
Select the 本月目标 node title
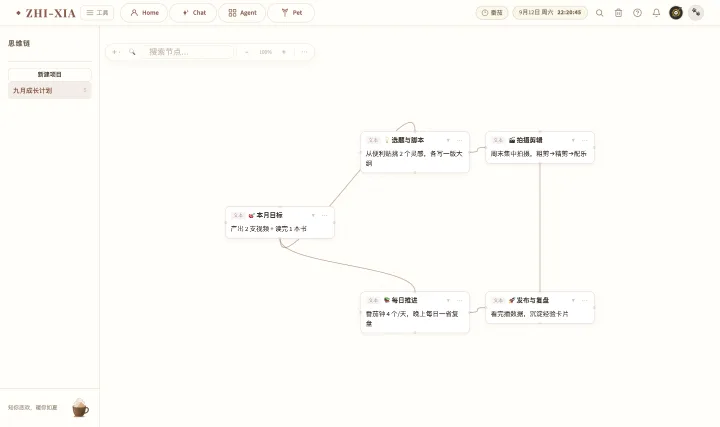270,215
